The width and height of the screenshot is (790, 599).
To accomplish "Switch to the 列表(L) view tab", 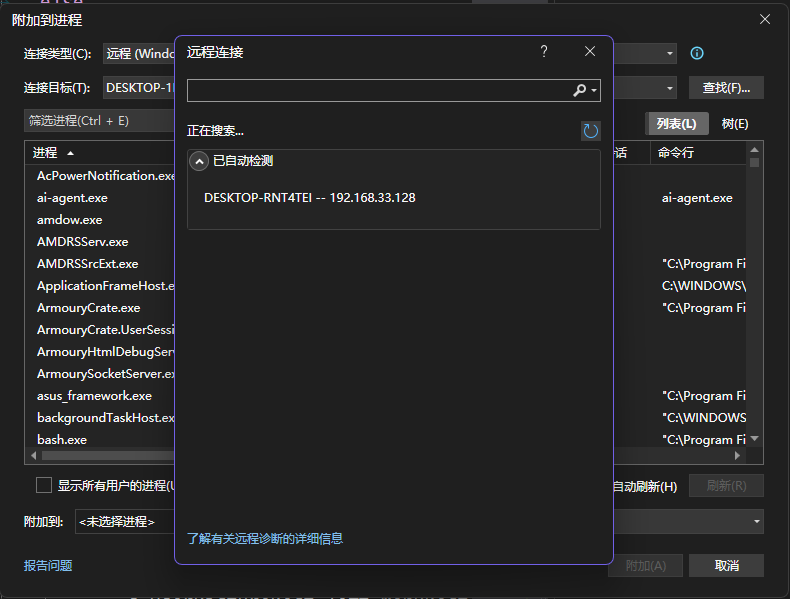I will pyautogui.click(x=676, y=124).
